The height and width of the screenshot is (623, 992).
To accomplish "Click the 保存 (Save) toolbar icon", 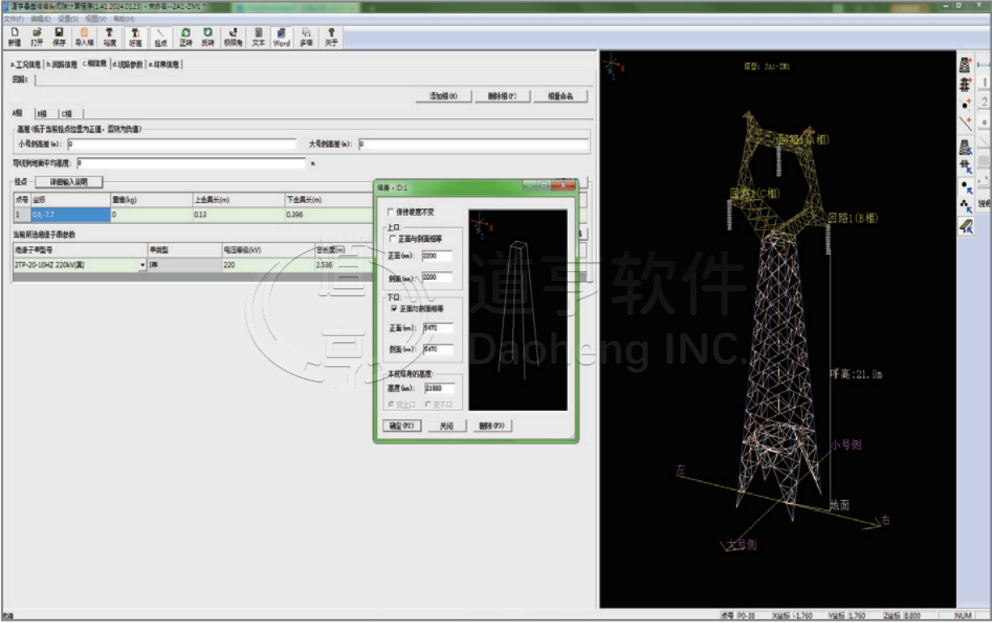I will (x=59, y=37).
